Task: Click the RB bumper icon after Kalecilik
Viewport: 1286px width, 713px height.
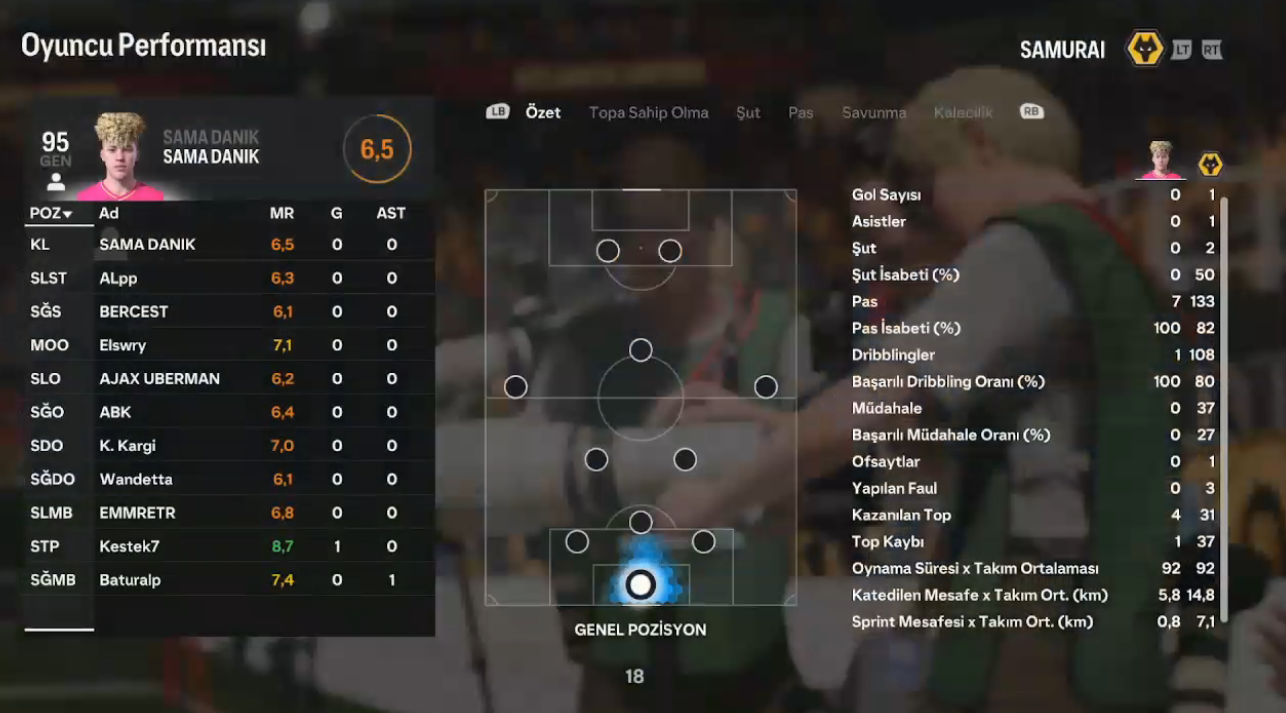Action: tap(1032, 112)
